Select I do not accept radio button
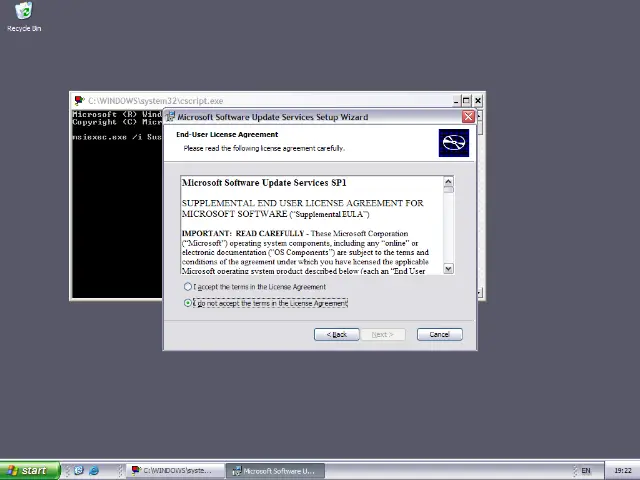This screenshot has width=640, height=480. point(187,303)
